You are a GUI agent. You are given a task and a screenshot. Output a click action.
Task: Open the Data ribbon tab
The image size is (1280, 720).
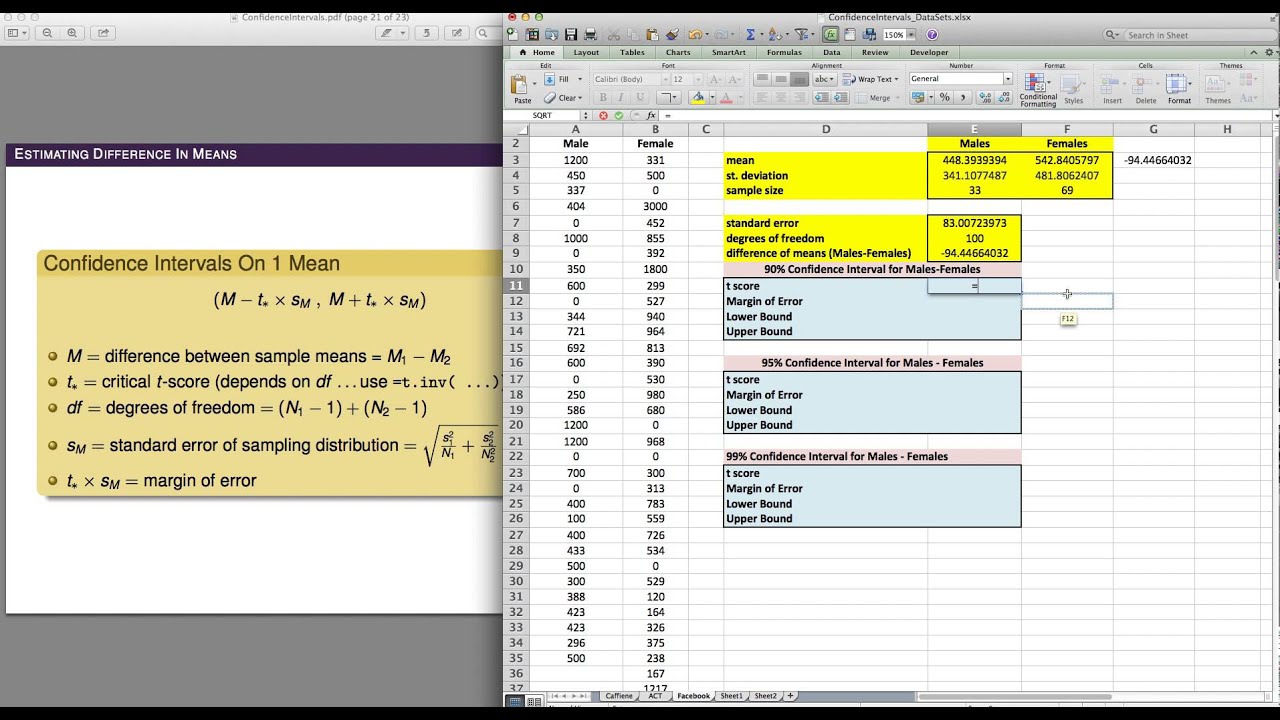(832, 52)
